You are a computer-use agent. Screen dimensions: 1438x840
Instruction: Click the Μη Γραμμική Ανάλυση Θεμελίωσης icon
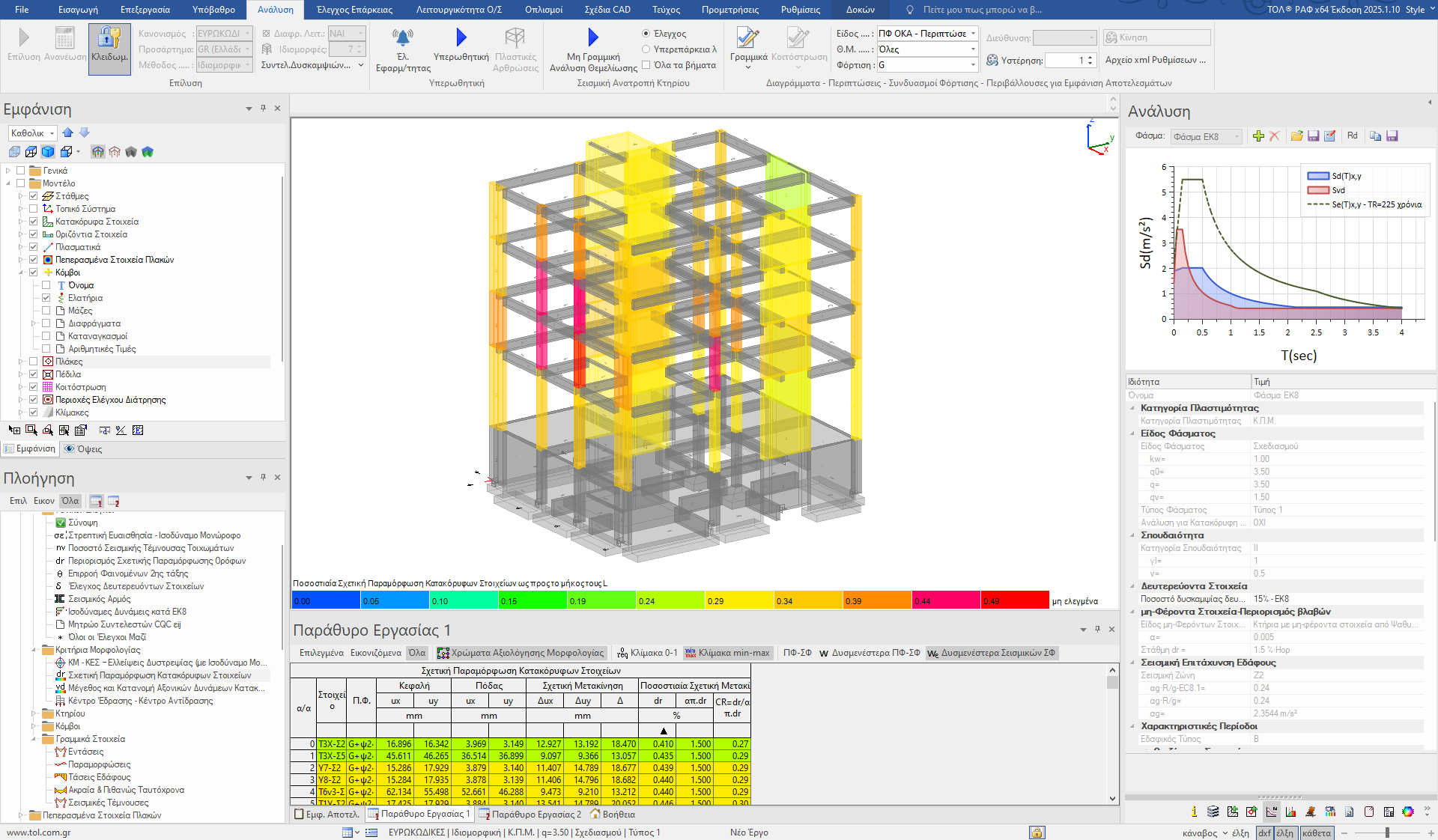pos(593,37)
